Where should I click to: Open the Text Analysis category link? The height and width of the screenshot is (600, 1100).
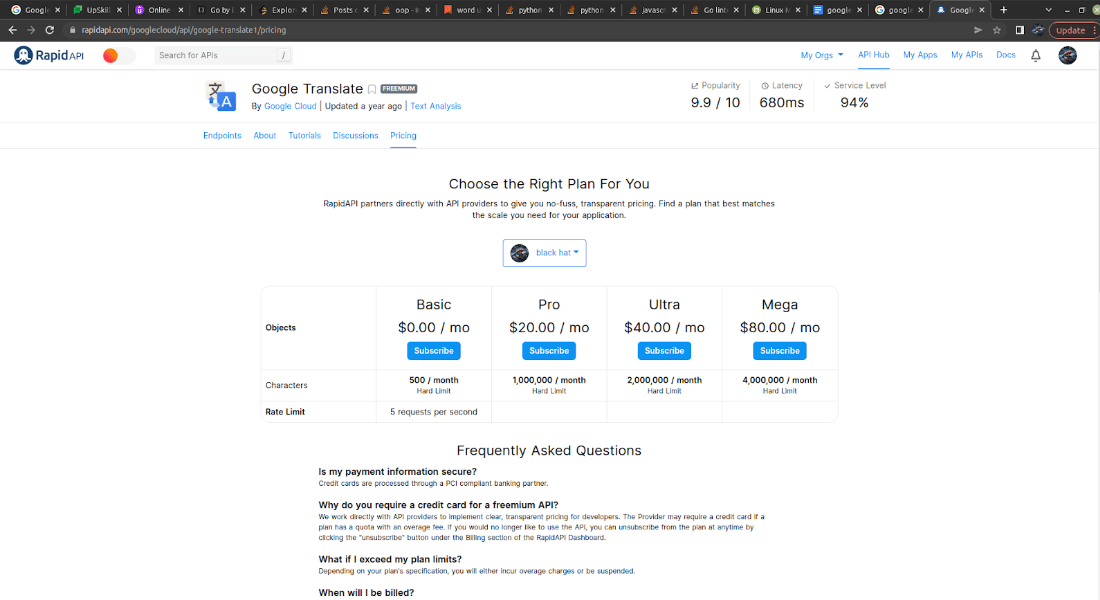(436, 106)
